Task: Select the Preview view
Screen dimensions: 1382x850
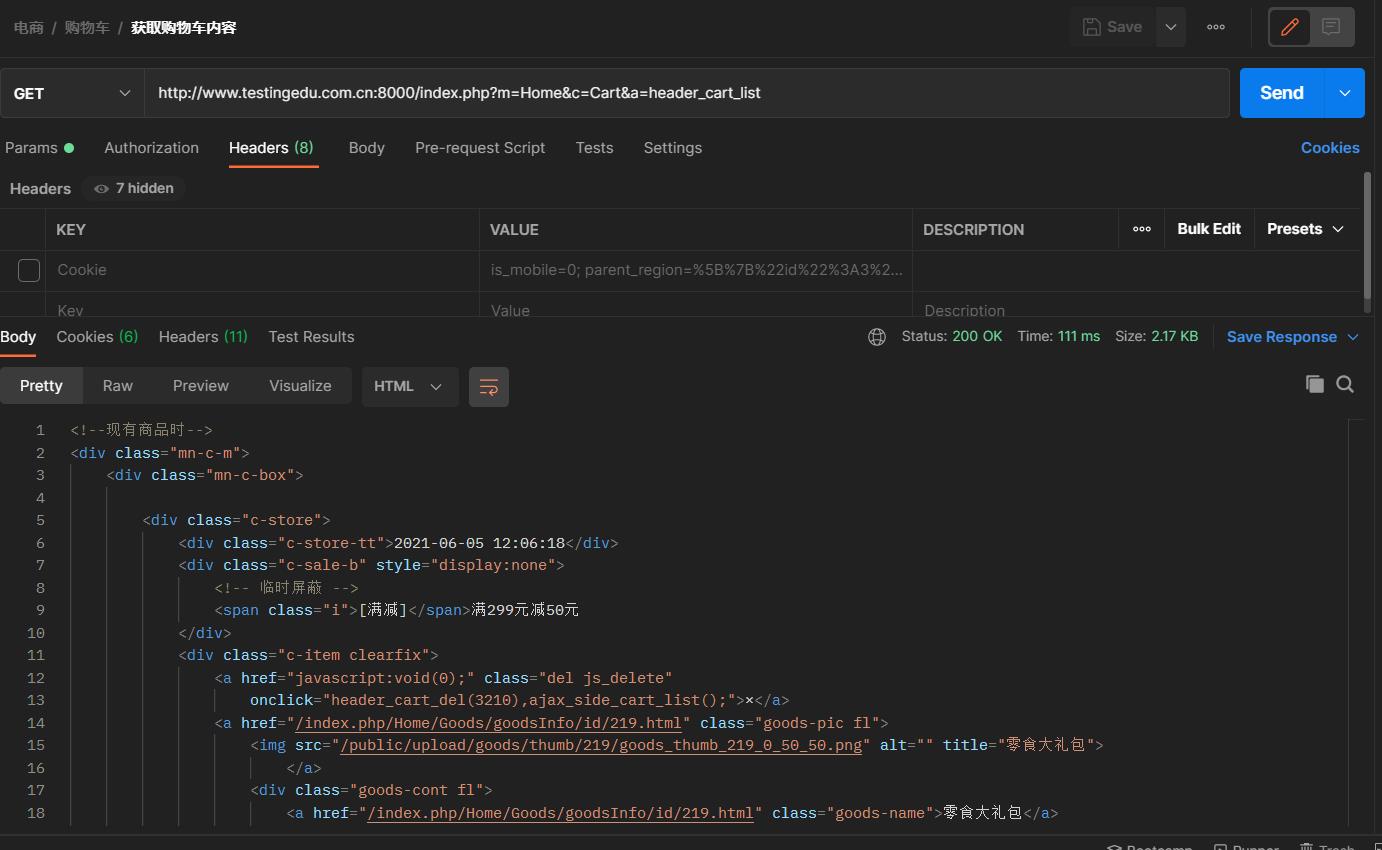Action: pyautogui.click(x=201, y=386)
